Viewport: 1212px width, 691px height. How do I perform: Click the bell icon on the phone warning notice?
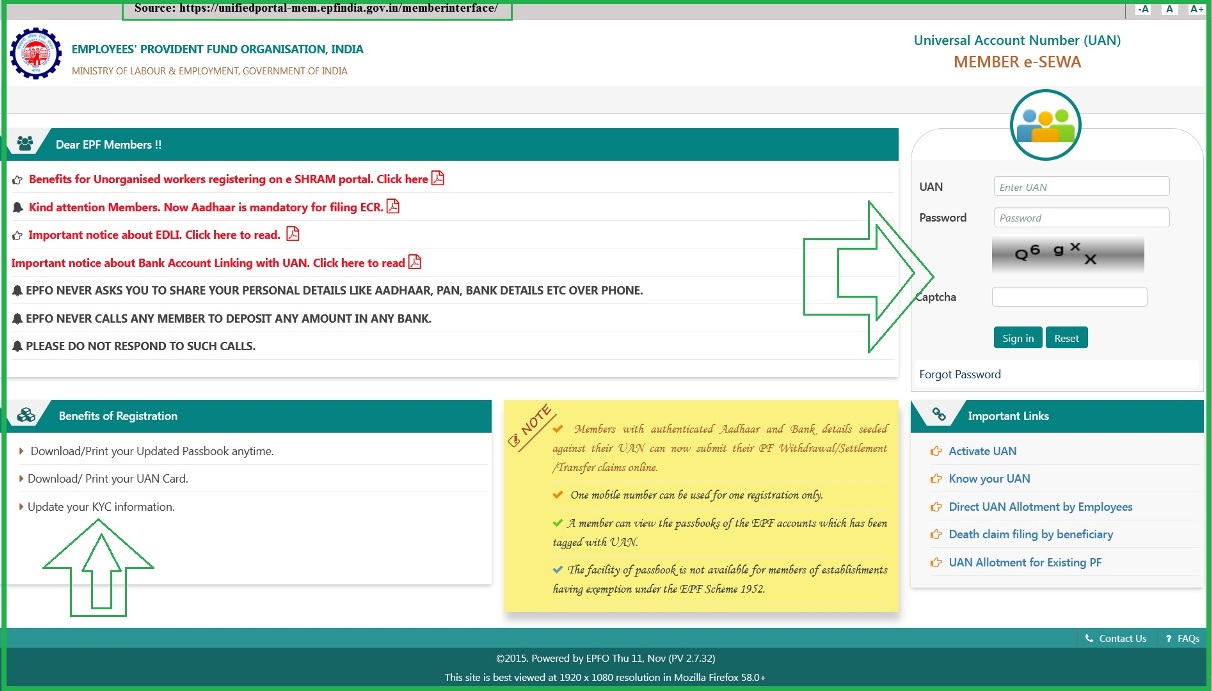[17, 290]
